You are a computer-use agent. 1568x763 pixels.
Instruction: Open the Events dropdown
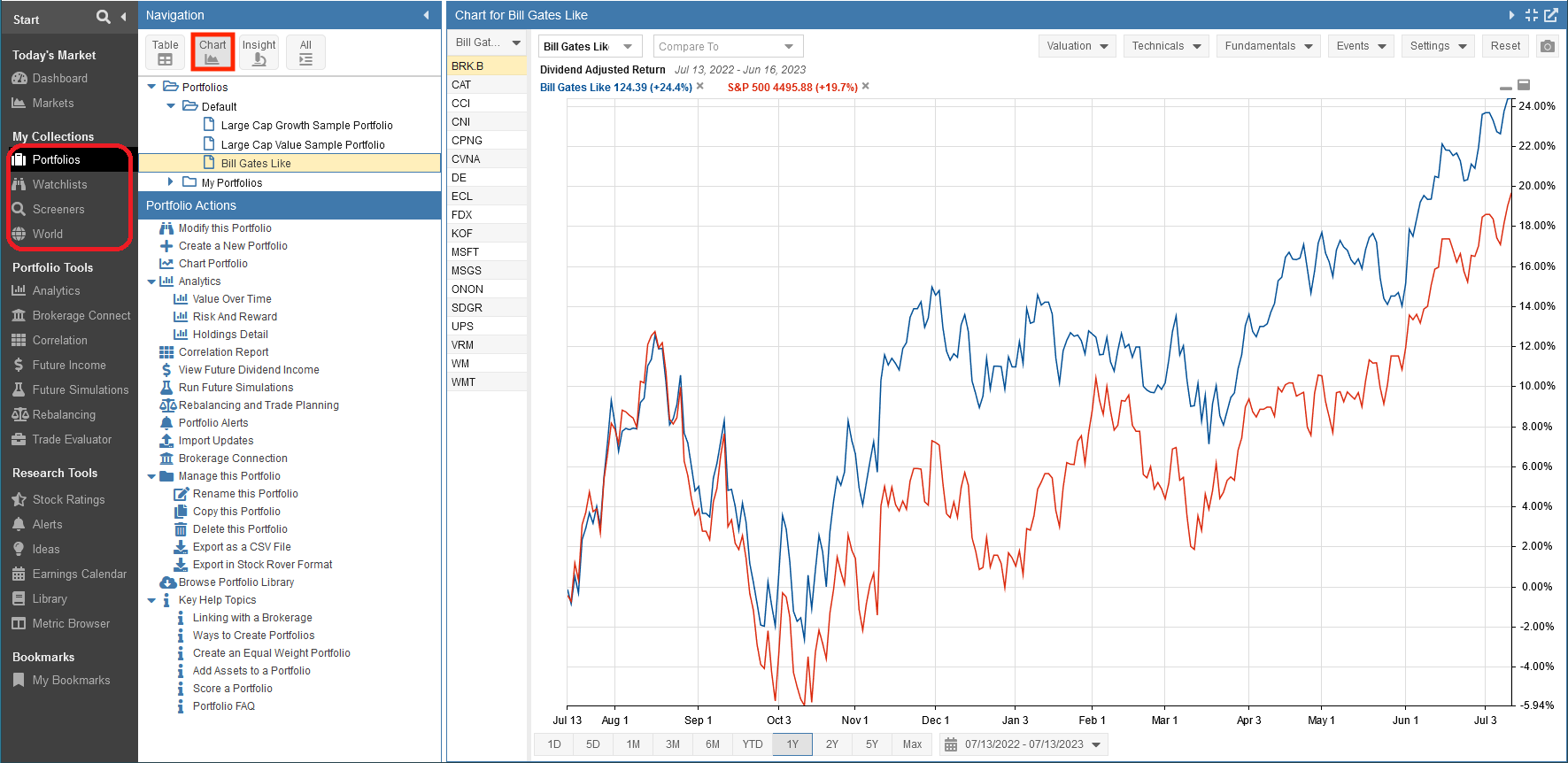pos(1361,46)
